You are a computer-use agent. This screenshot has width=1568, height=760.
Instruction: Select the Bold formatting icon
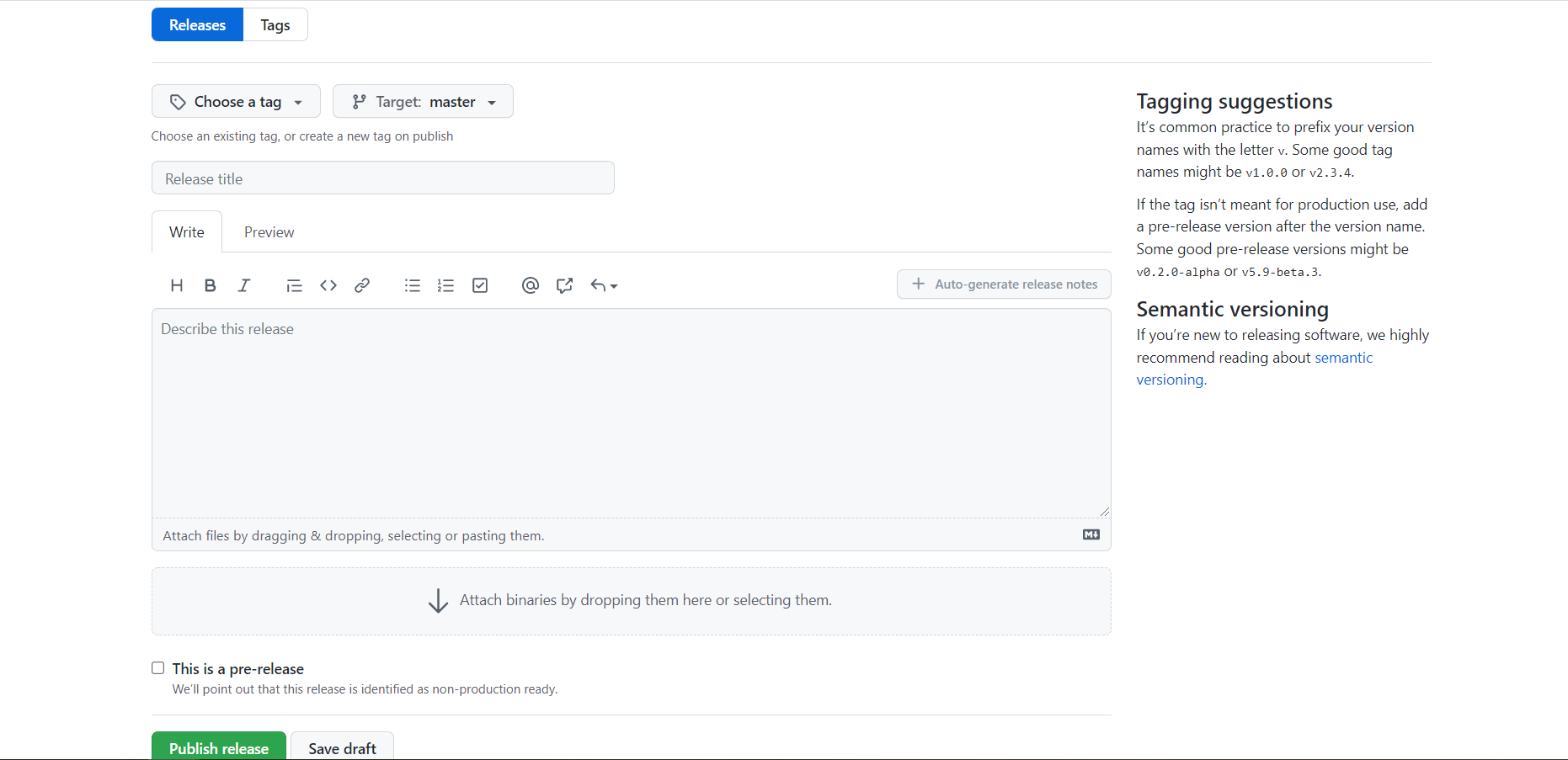pyautogui.click(x=210, y=285)
